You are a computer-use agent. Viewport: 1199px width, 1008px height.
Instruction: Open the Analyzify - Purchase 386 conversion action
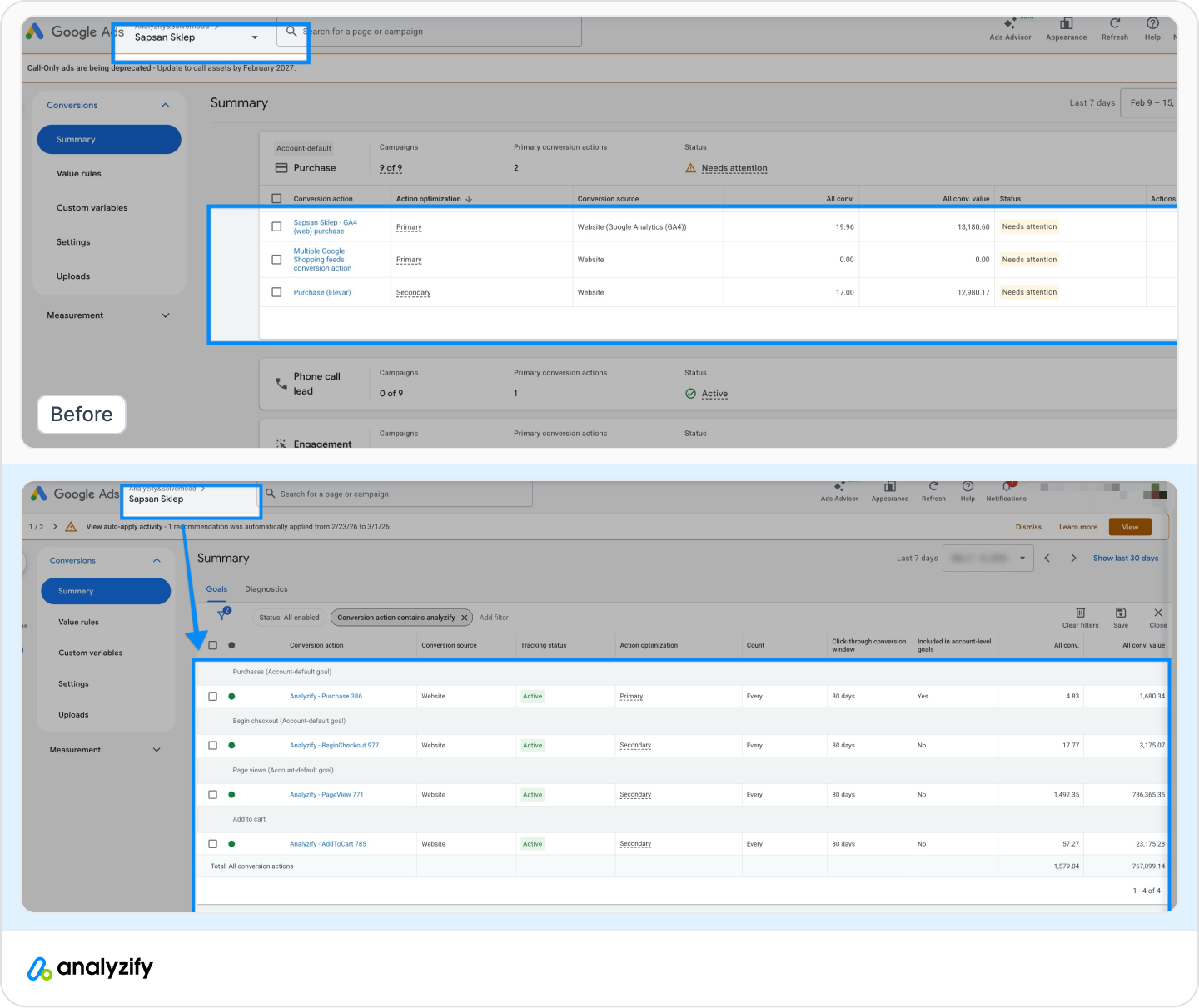tap(326, 697)
